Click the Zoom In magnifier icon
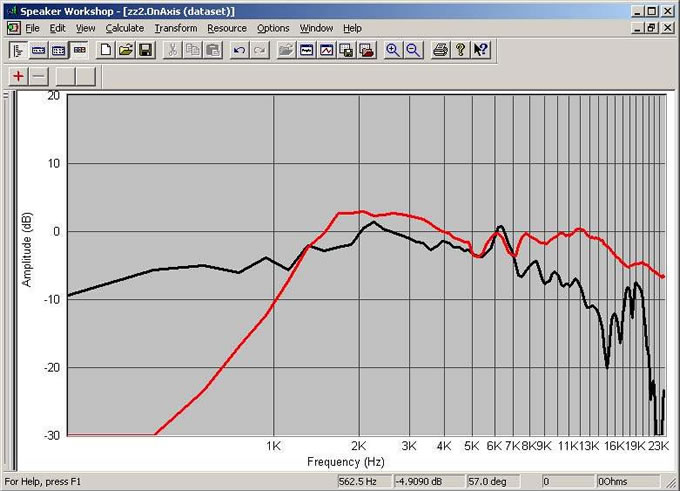This screenshot has height=491, width=680. [393, 49]
